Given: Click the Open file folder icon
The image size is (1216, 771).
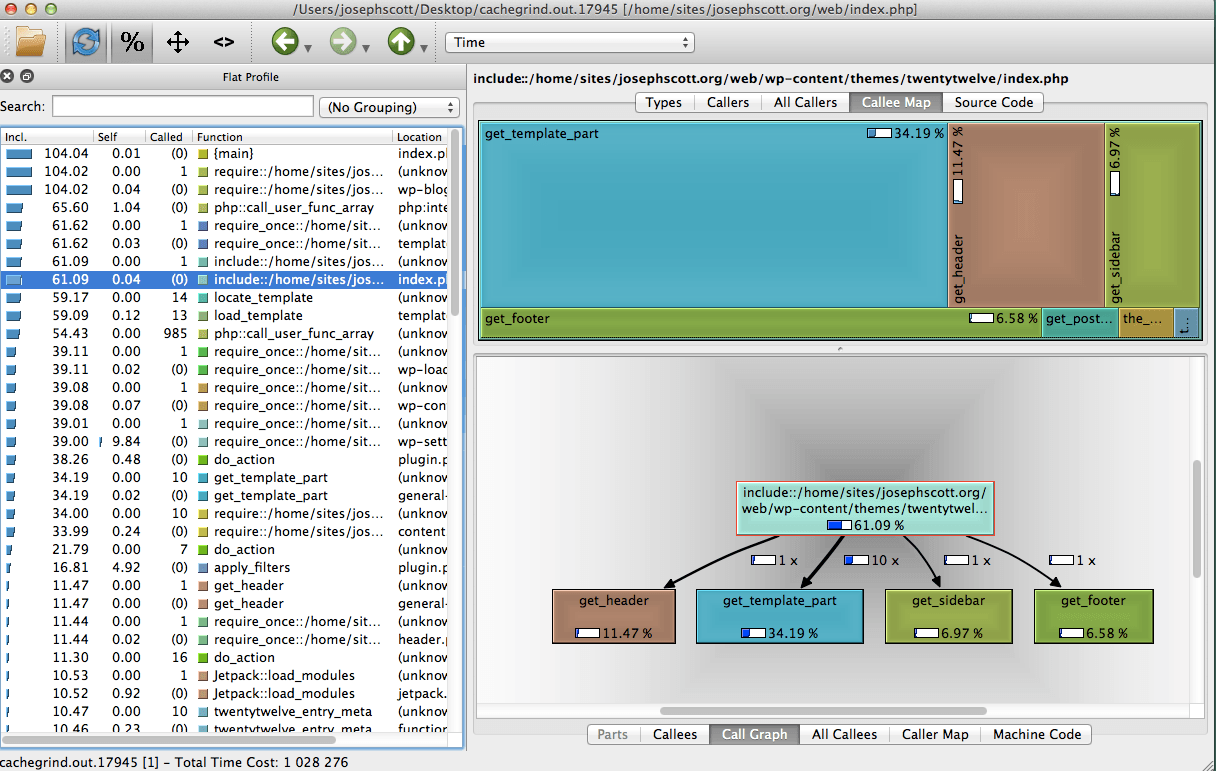Looking at the screenshot, I should [31, 42].
